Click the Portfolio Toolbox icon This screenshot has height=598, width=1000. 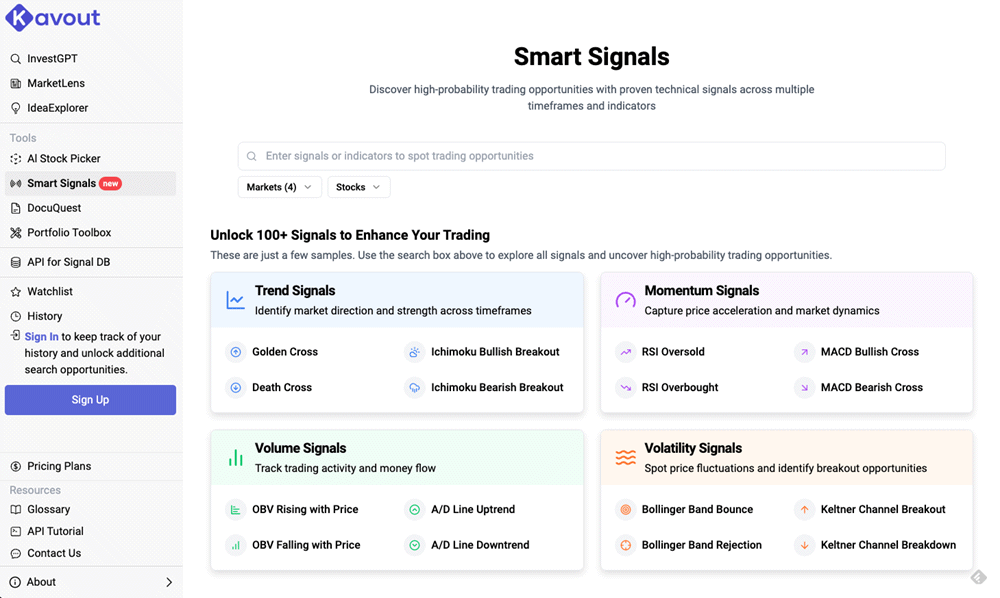point(16,232)
